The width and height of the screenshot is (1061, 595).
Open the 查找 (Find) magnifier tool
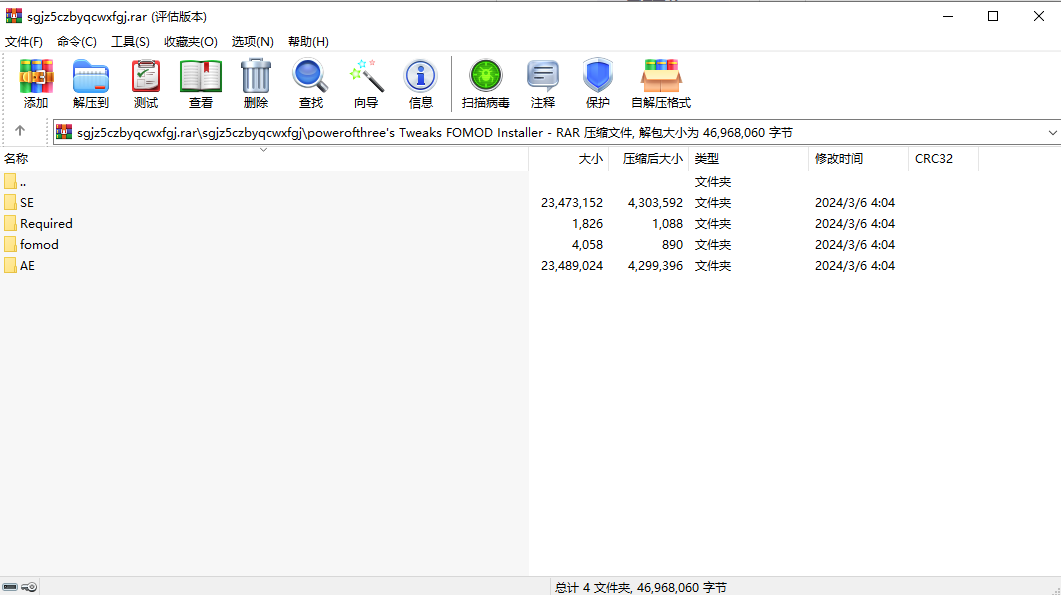311,83
